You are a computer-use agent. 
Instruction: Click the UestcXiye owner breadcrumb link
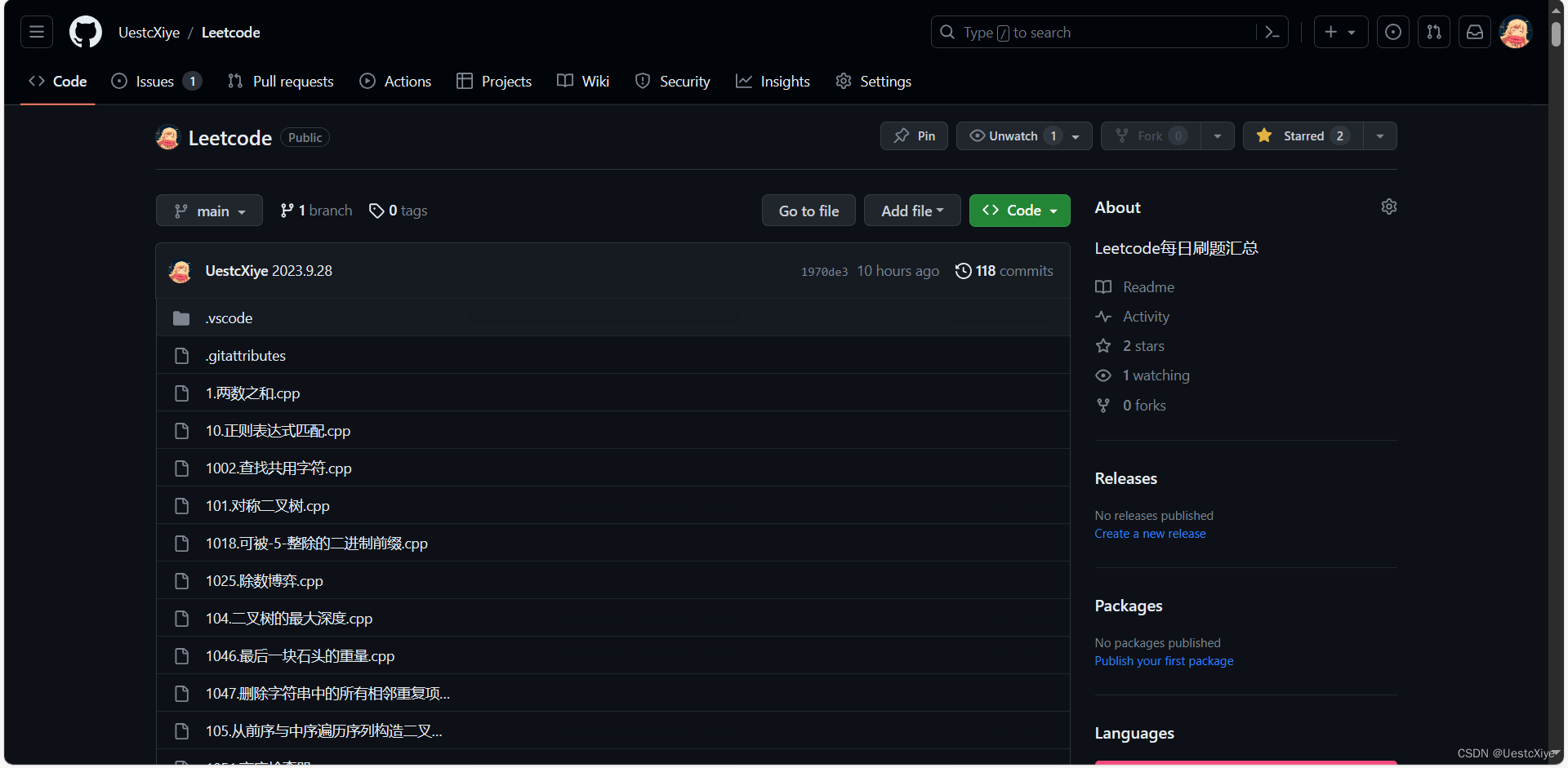pyautogui.click(x=149, y=33)
